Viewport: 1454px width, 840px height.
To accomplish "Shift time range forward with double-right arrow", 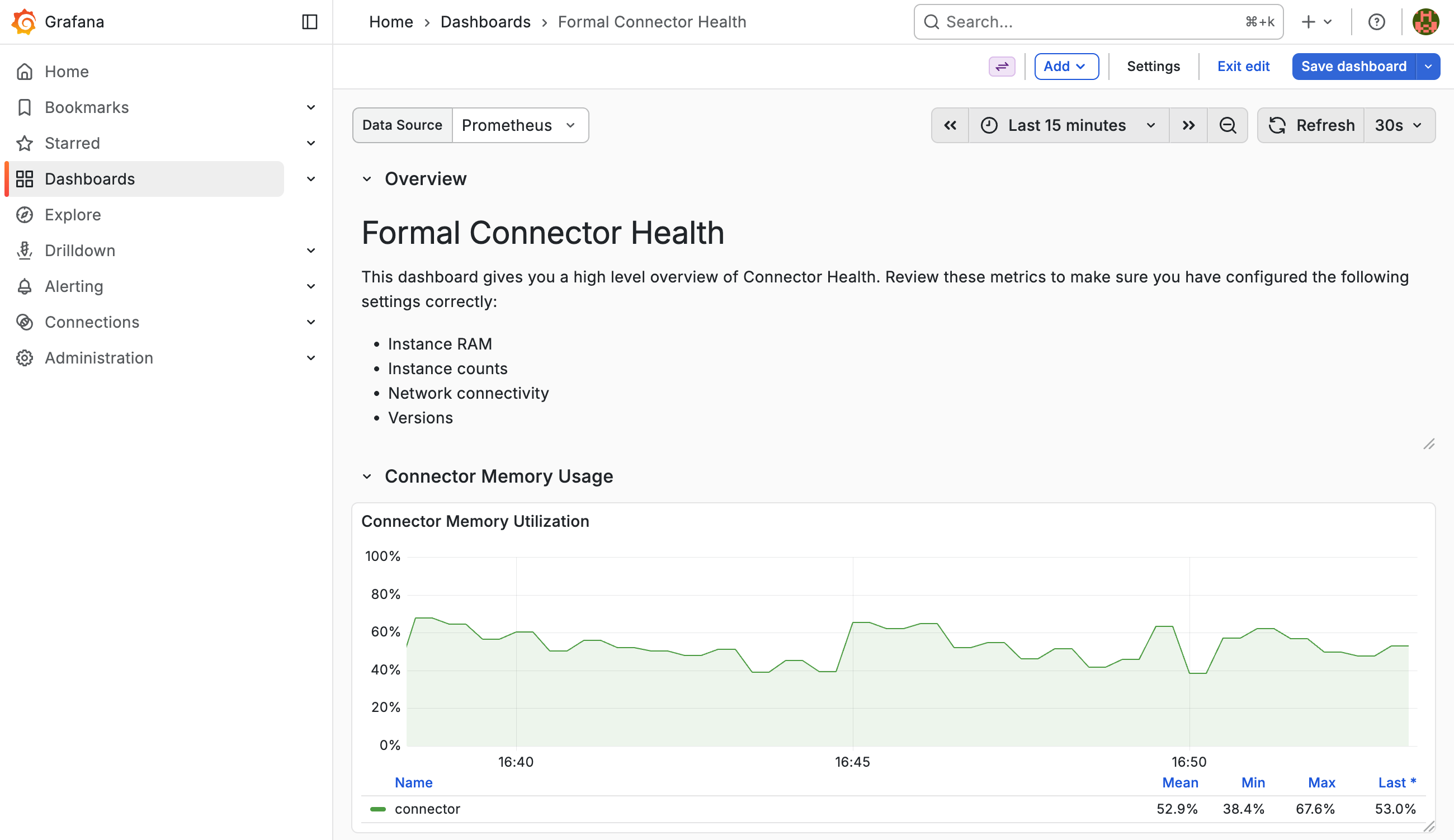I will click(x=1188, y=125).
